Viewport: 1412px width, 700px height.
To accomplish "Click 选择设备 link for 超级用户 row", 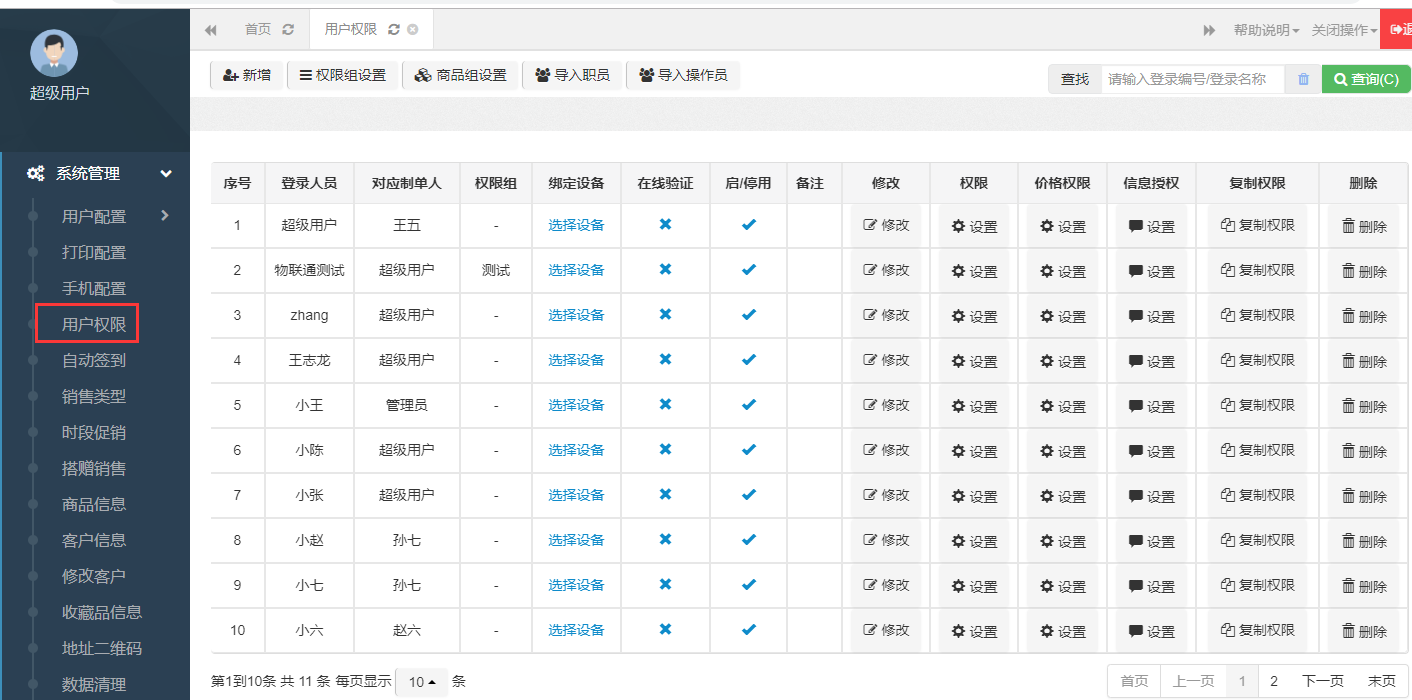I will (x=576, y=225).
